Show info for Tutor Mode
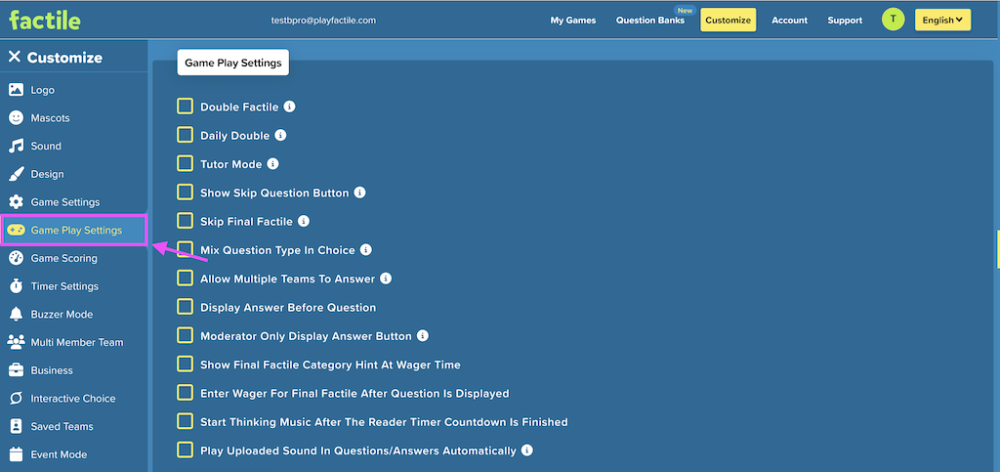The width and height of the screenshot is (1000, 472). 273,164
